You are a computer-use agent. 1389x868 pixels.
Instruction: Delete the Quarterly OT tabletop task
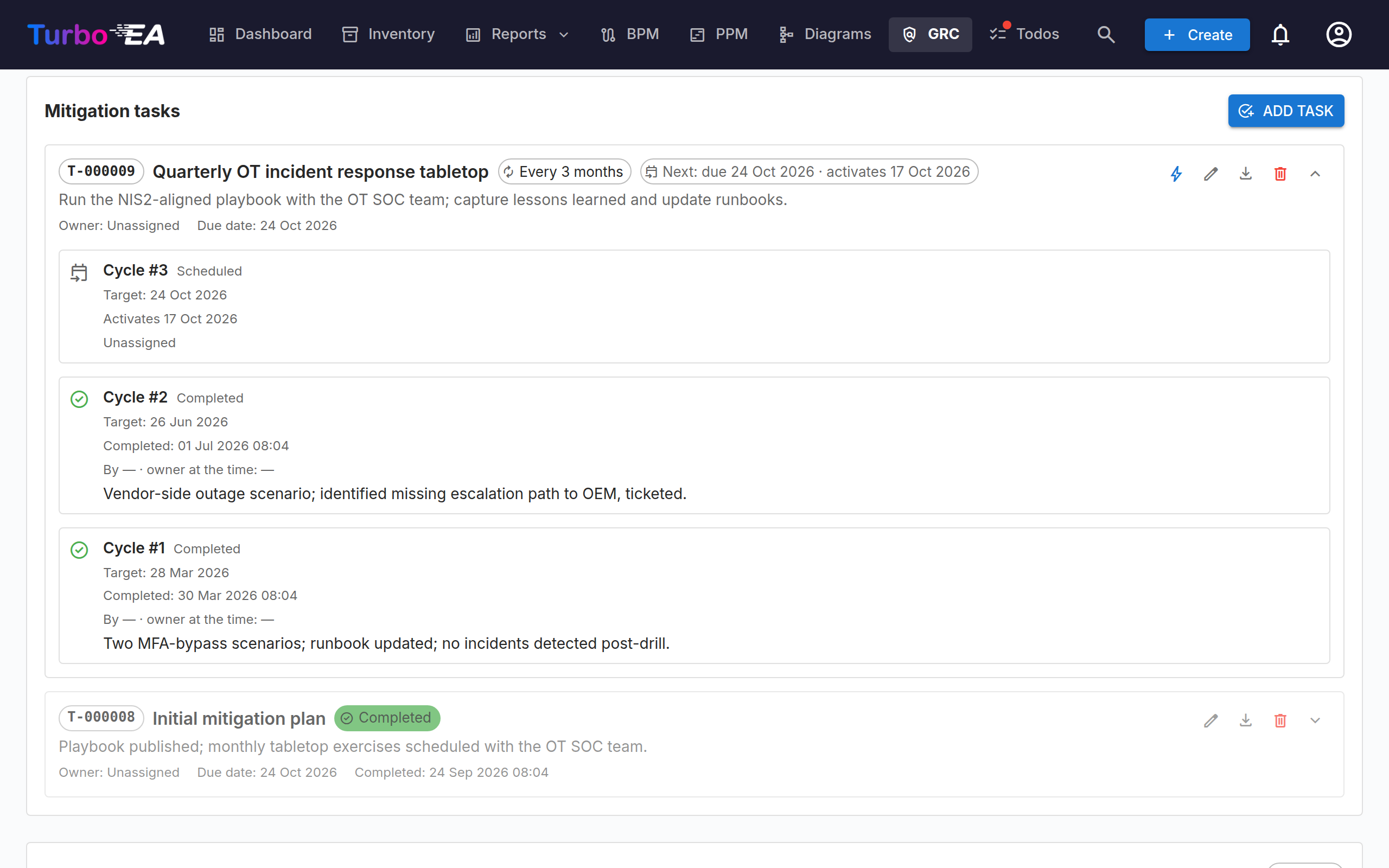[1280, 174]
